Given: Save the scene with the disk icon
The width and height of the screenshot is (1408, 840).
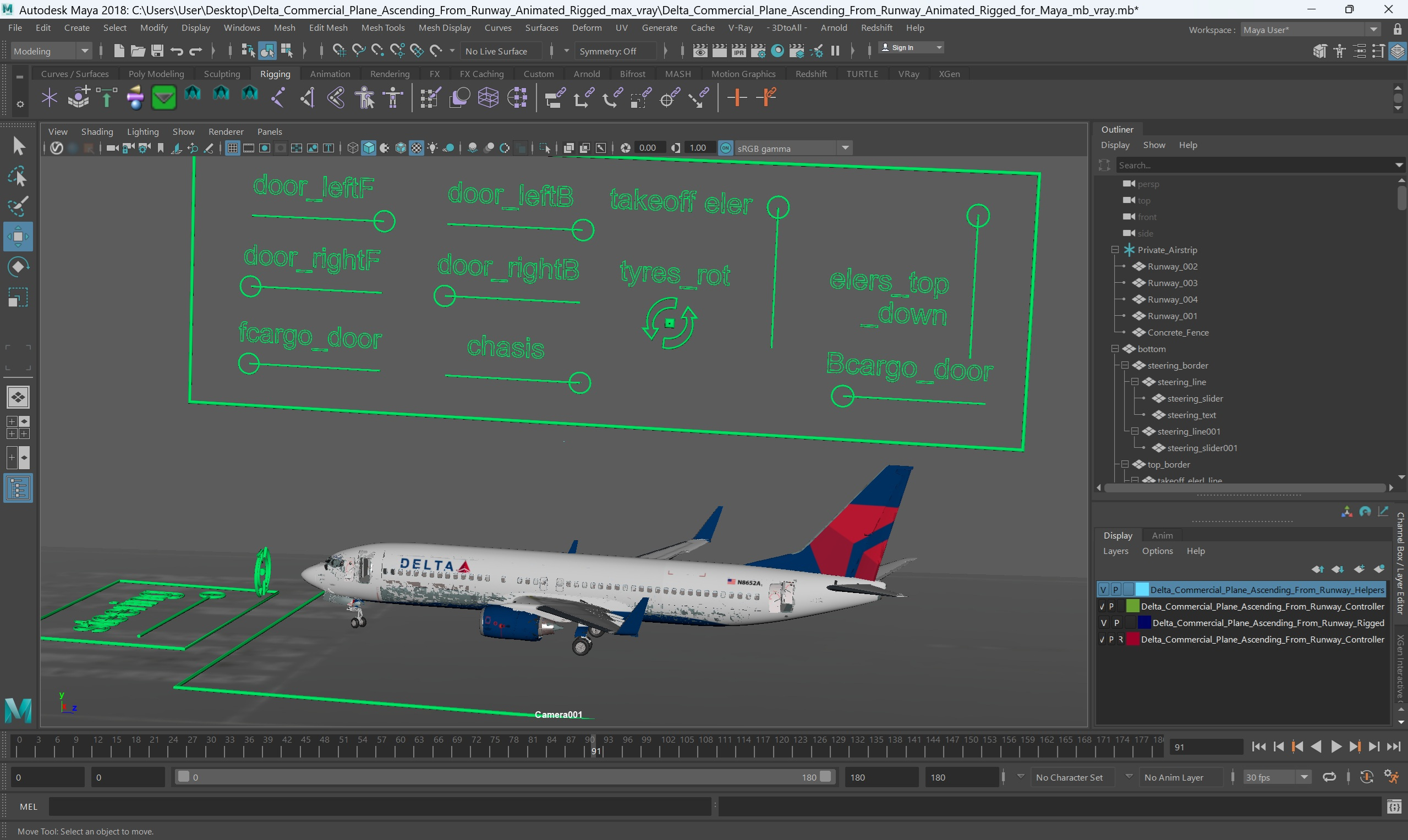Looking at the screenshot, I should pos(157,51).
